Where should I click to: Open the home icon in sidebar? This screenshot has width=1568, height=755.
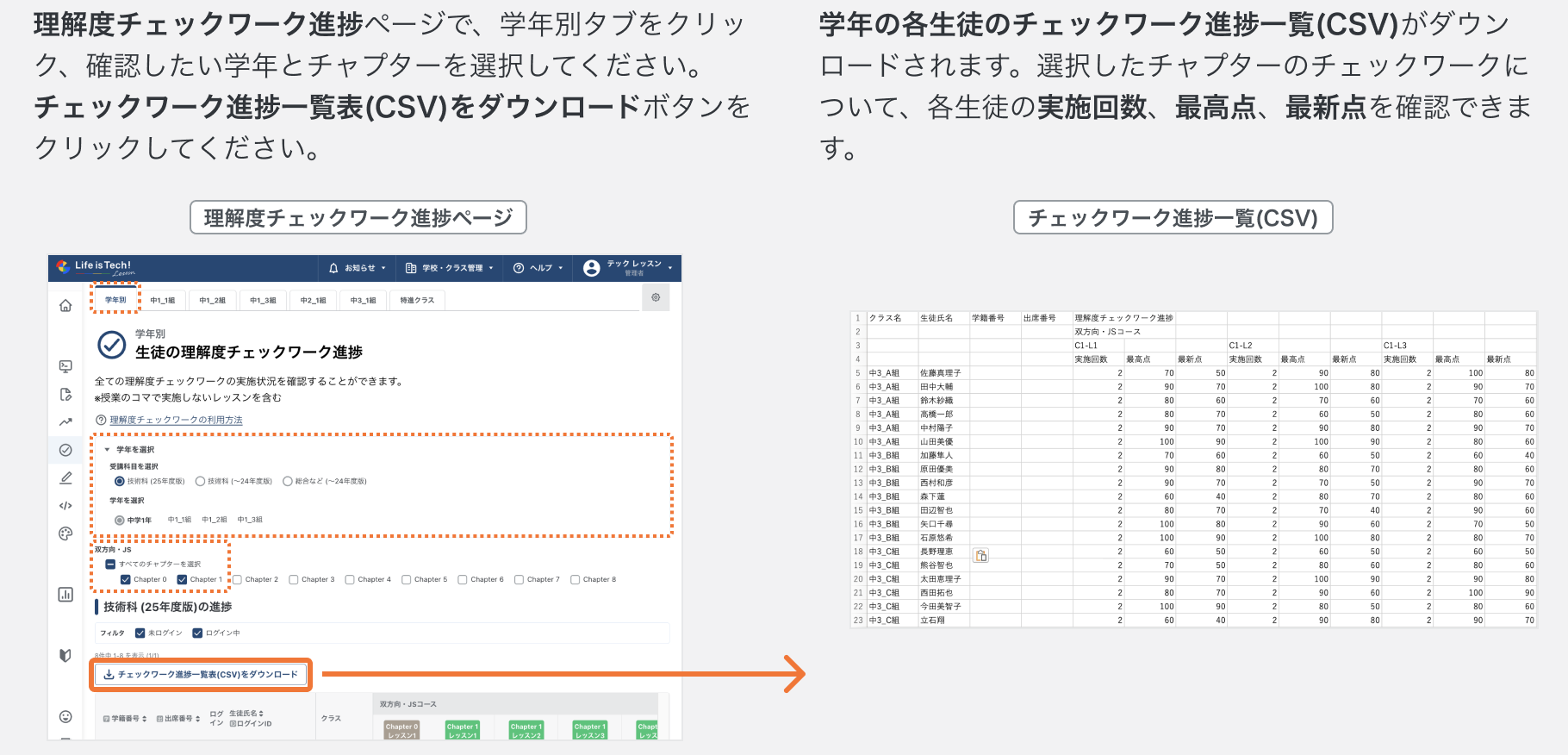65,306
